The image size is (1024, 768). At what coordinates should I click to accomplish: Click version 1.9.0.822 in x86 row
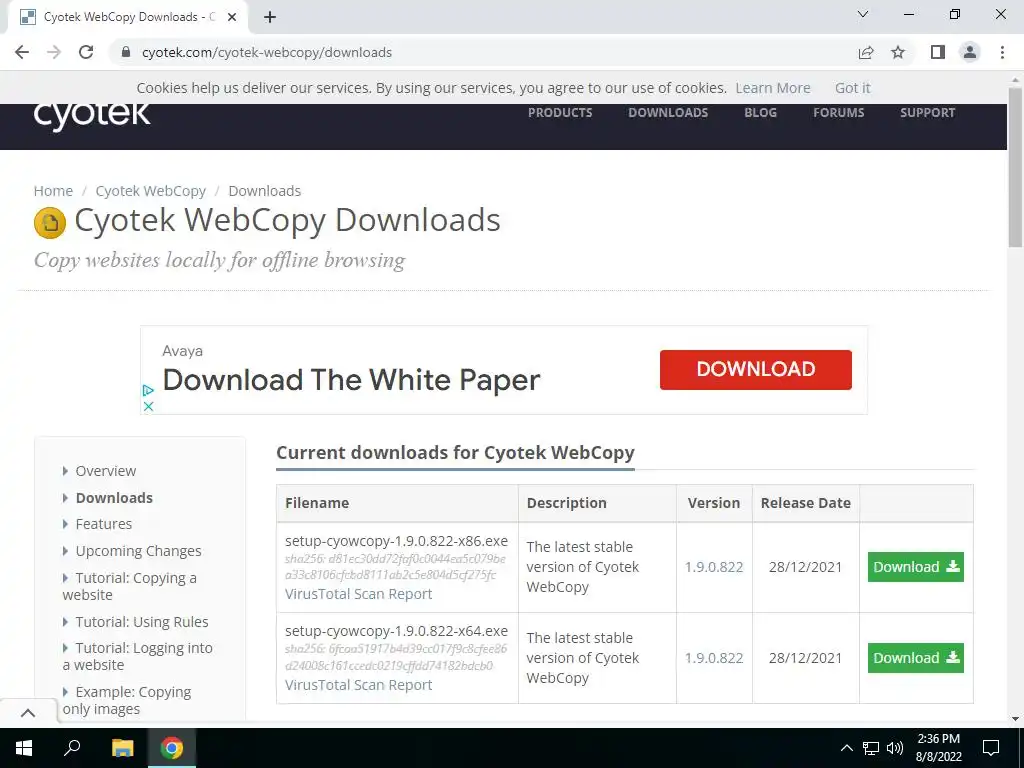pos(714,567)
